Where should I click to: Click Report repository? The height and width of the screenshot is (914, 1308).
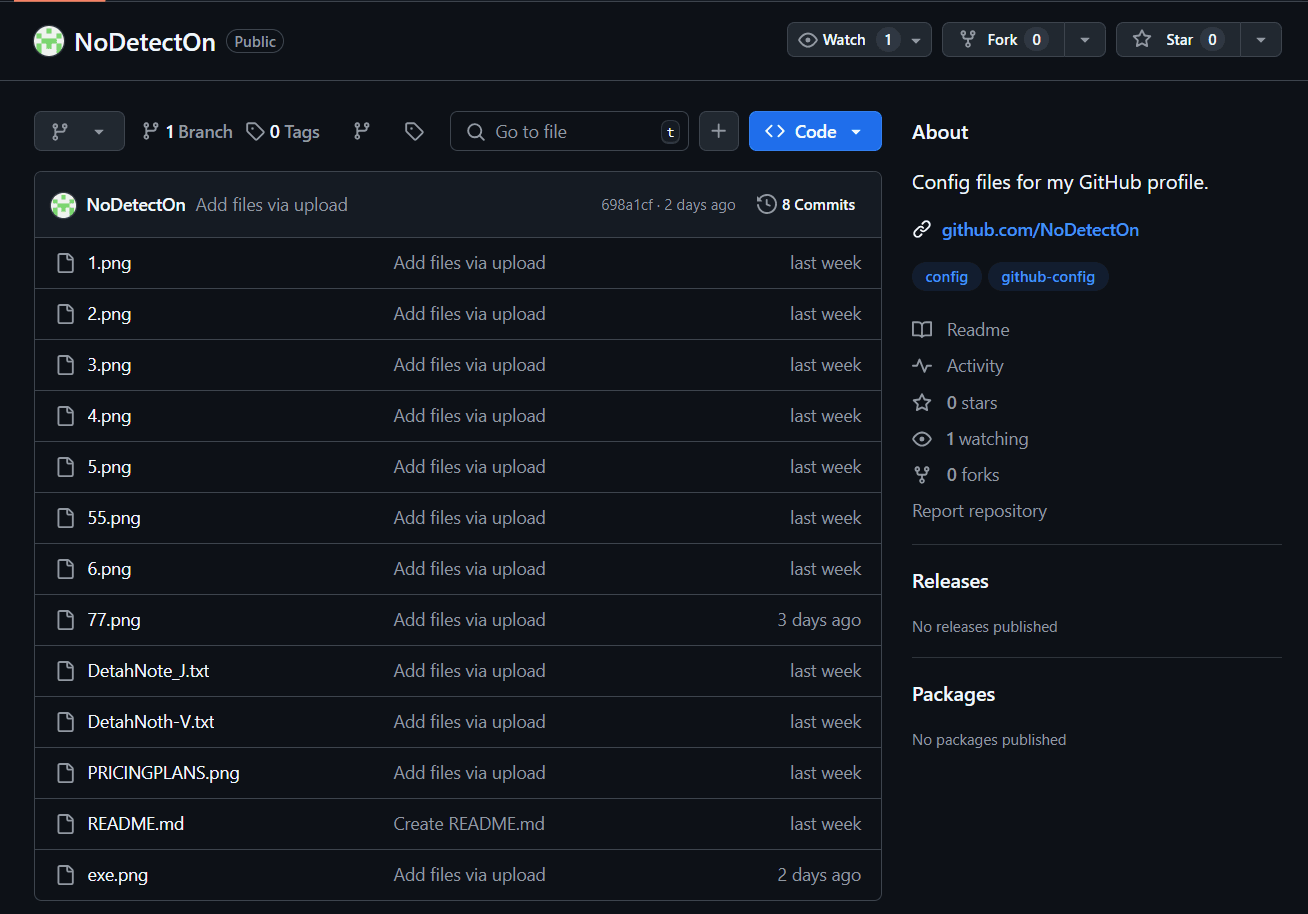979,511
